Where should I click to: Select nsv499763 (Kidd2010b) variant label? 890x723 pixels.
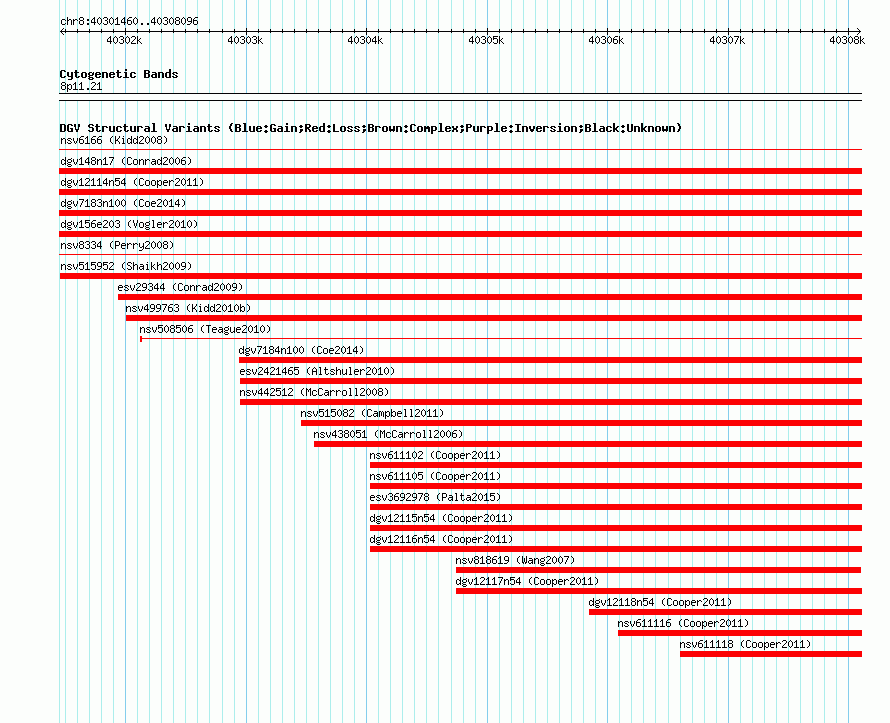pyautogui.click(x=188, y=308)
